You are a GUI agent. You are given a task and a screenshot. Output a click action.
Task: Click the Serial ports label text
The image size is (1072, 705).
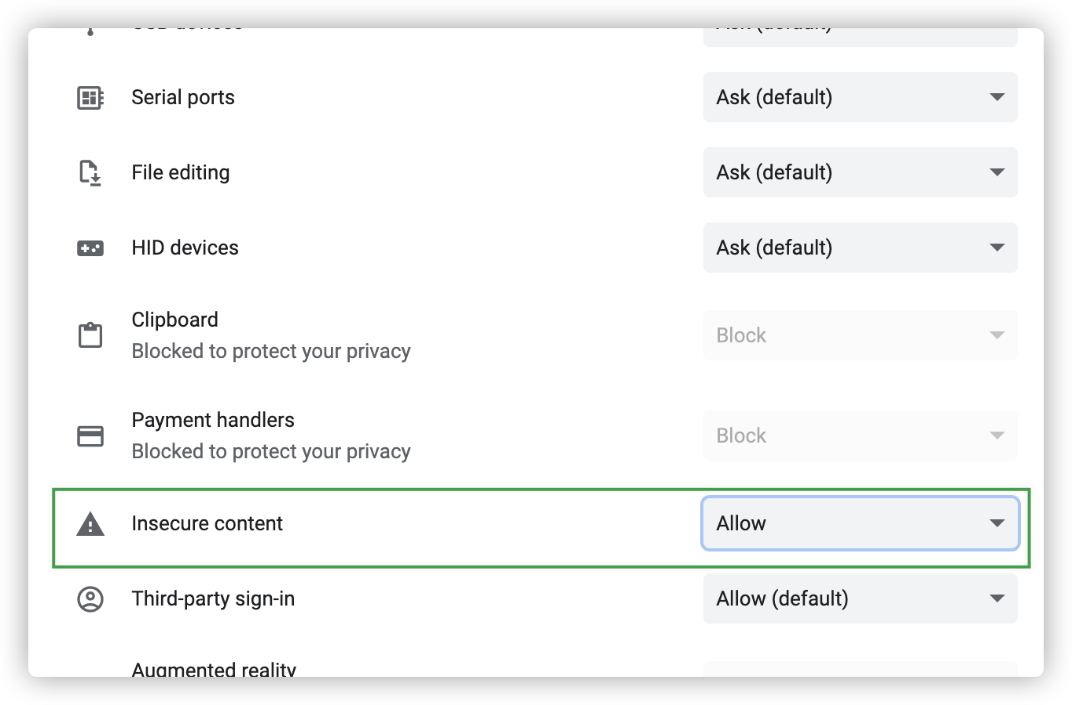pyautogui.click(x=183, y=98)
